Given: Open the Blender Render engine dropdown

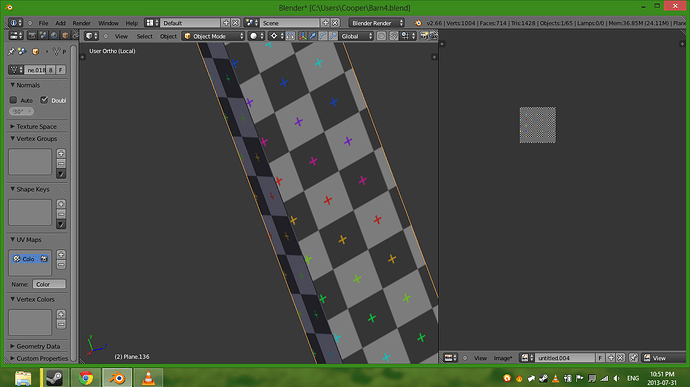Looking at the screenshot, I should point(377,23).
